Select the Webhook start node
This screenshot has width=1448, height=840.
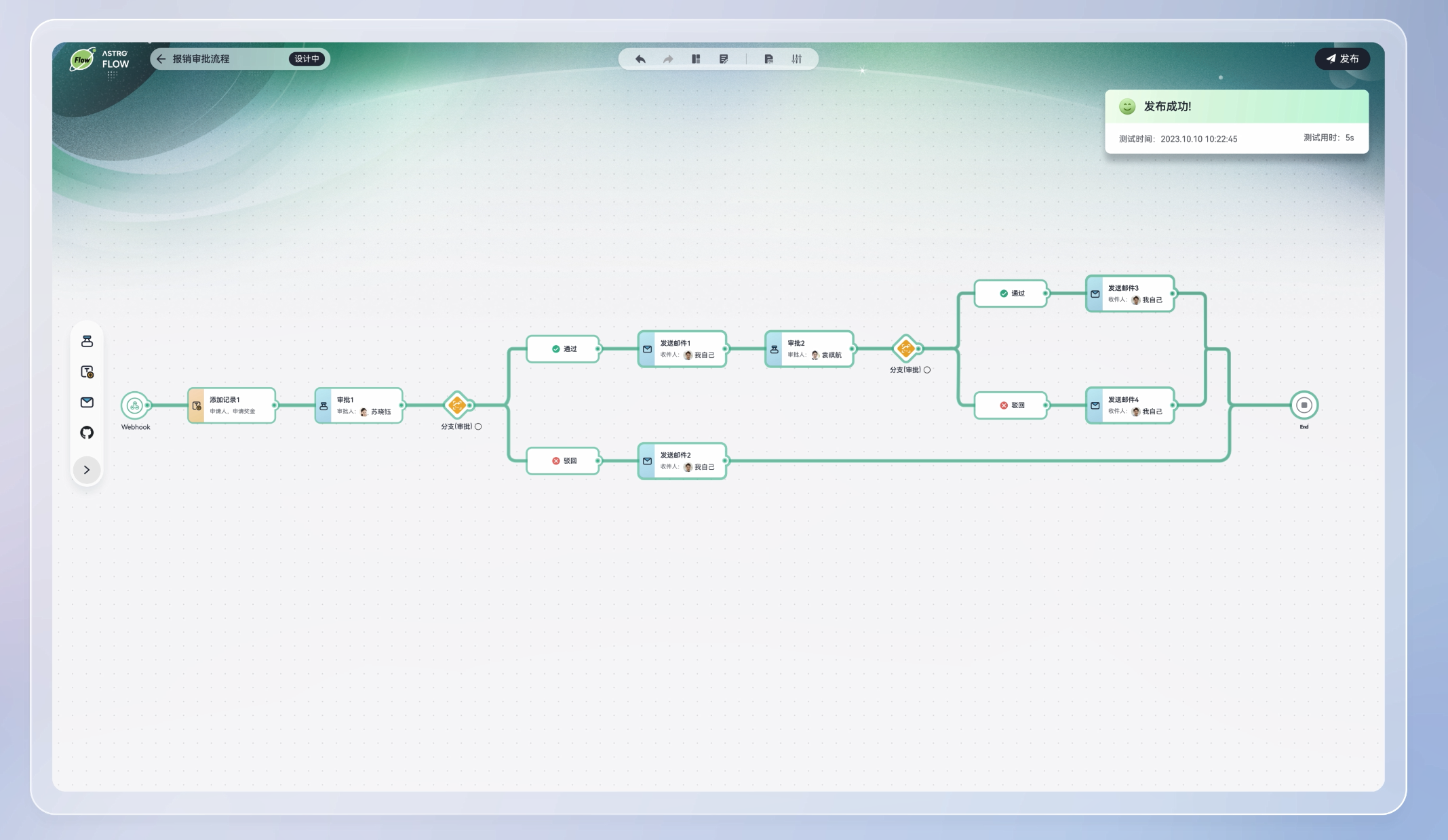click(x=134, y=405)
